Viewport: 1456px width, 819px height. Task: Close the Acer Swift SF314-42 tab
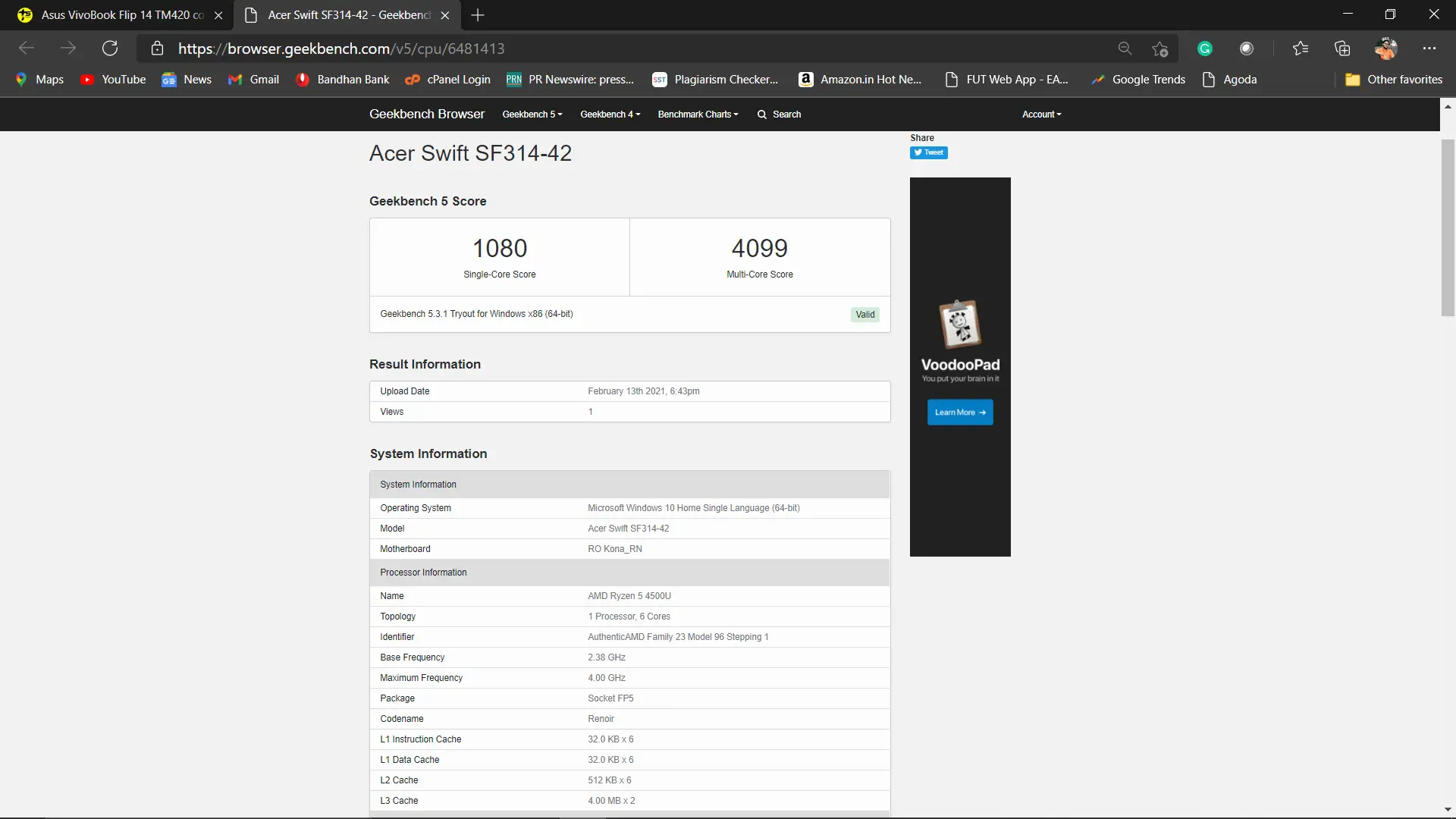coord(445,15)
